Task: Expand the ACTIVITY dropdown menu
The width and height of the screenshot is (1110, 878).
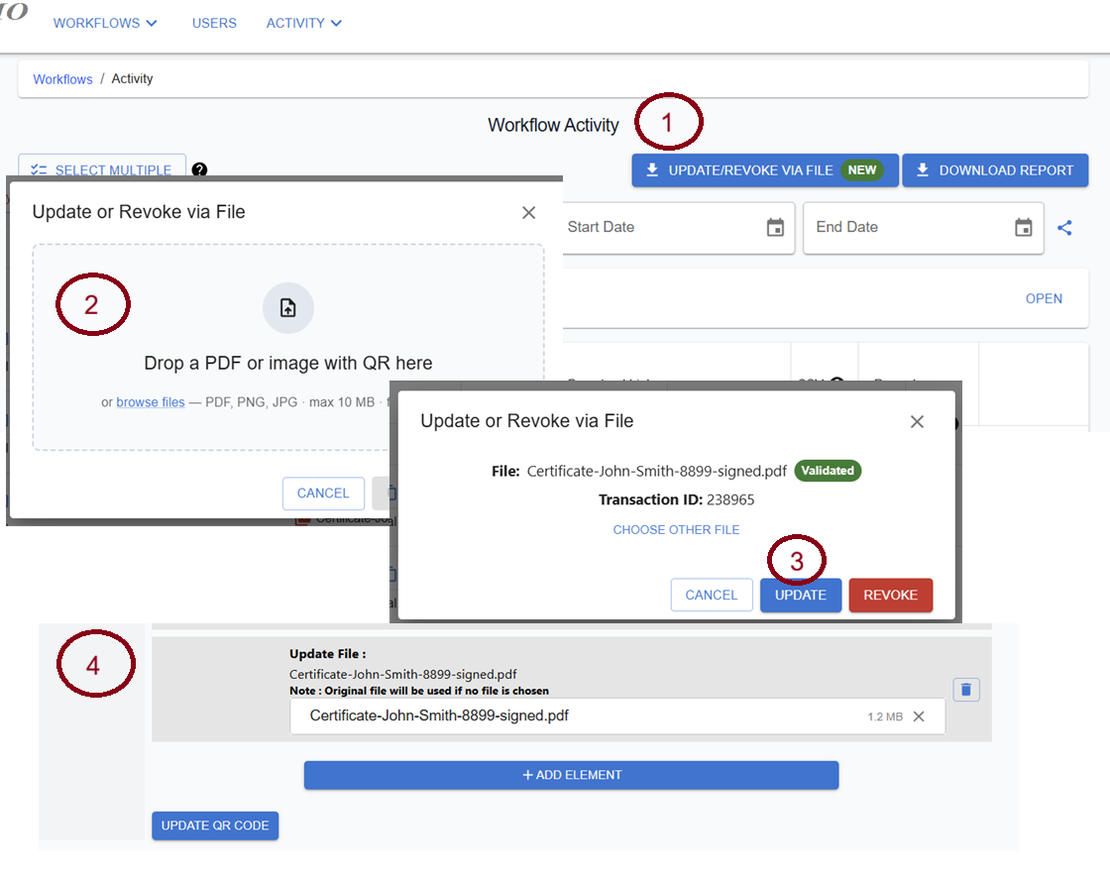Action: (304, 23)
